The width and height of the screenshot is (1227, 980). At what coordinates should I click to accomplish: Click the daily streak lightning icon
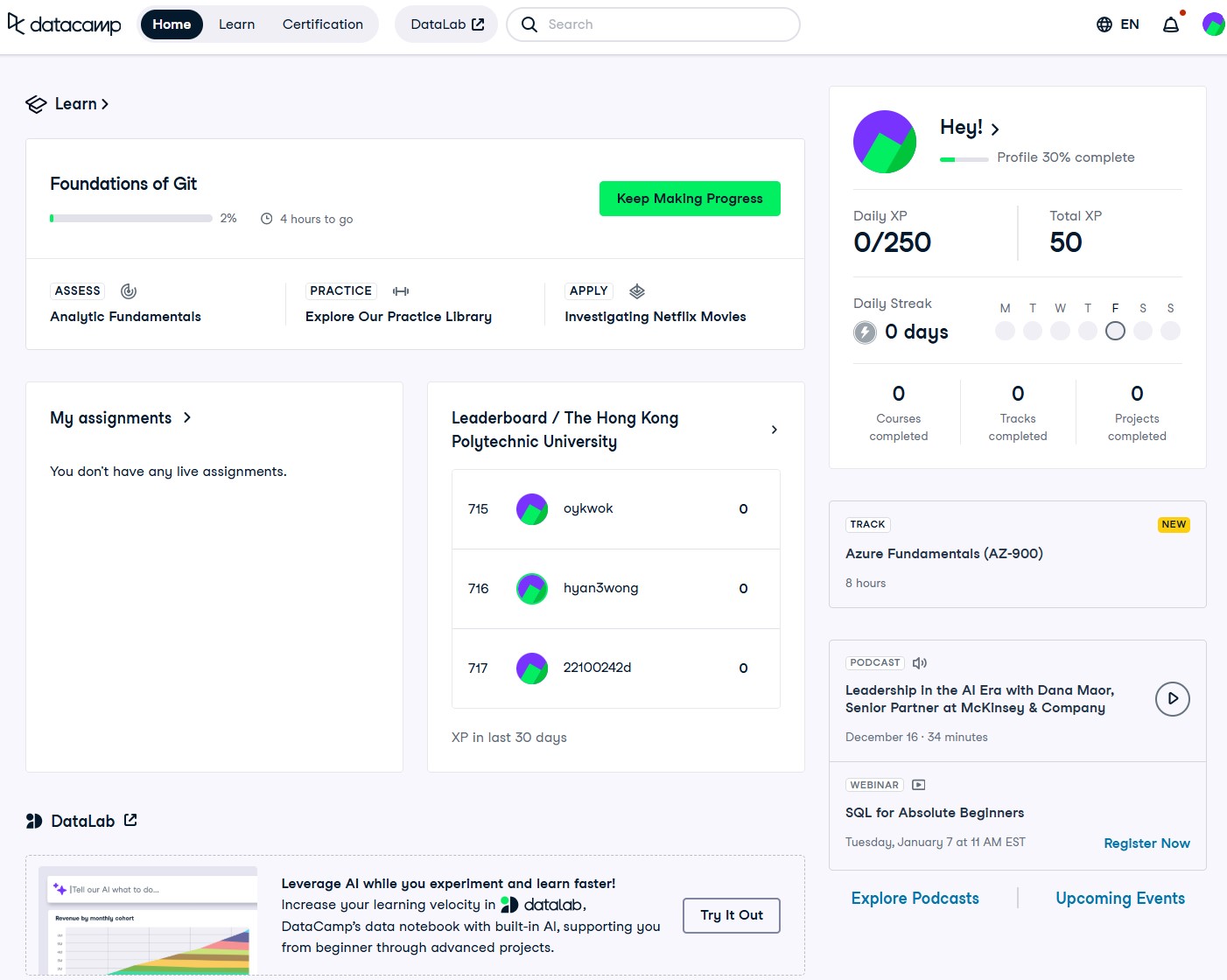click(x=865, y=332)
